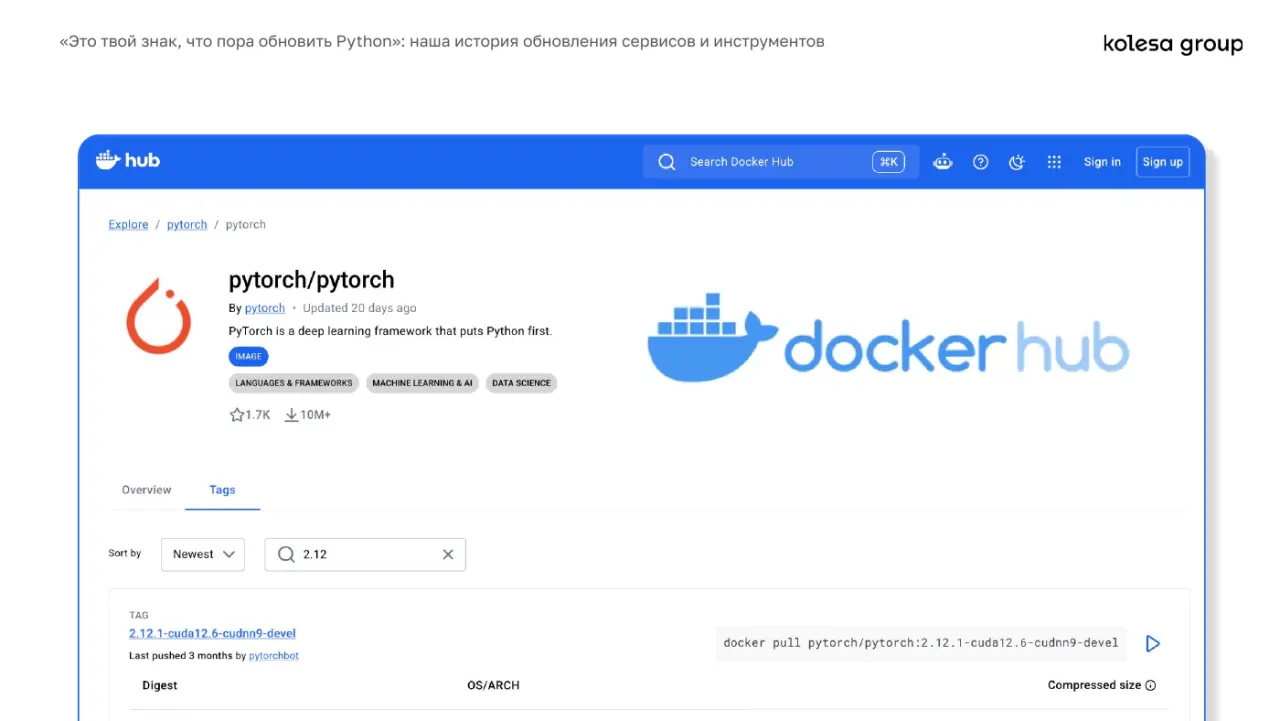Click the IMAGE badge
Screen dimensions: 1280x721
pos(248,356)
